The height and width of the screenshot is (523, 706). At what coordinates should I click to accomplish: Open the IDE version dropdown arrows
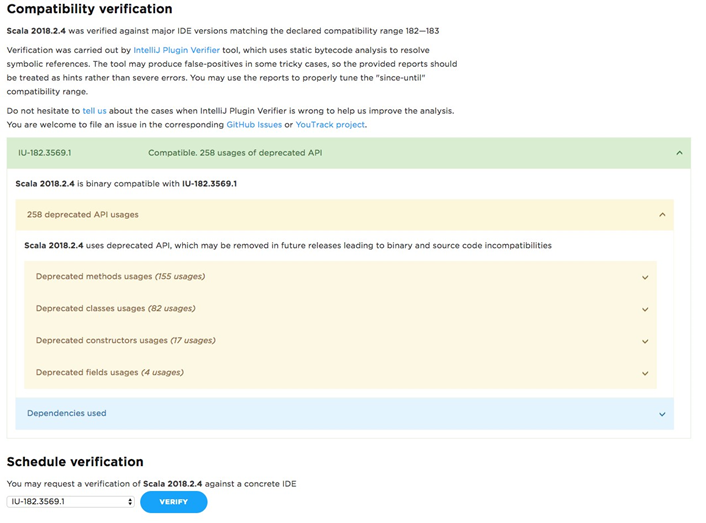(130, 501)
